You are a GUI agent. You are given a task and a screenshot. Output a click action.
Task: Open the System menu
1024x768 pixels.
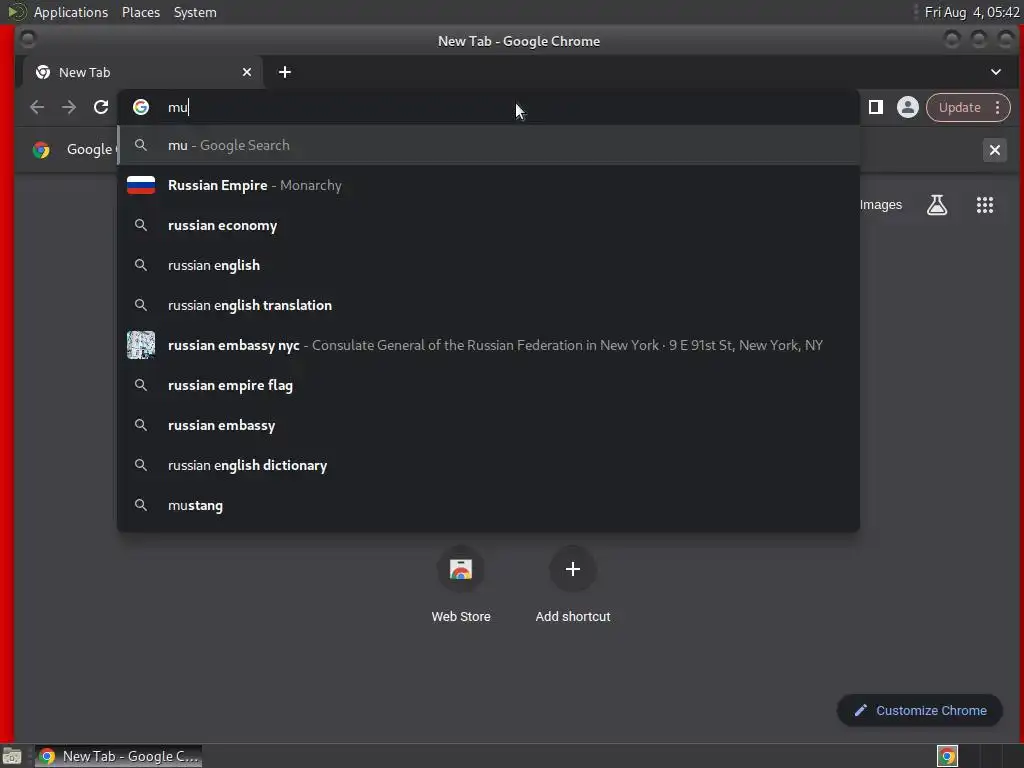pyautogui.click(x=195, y=12)
